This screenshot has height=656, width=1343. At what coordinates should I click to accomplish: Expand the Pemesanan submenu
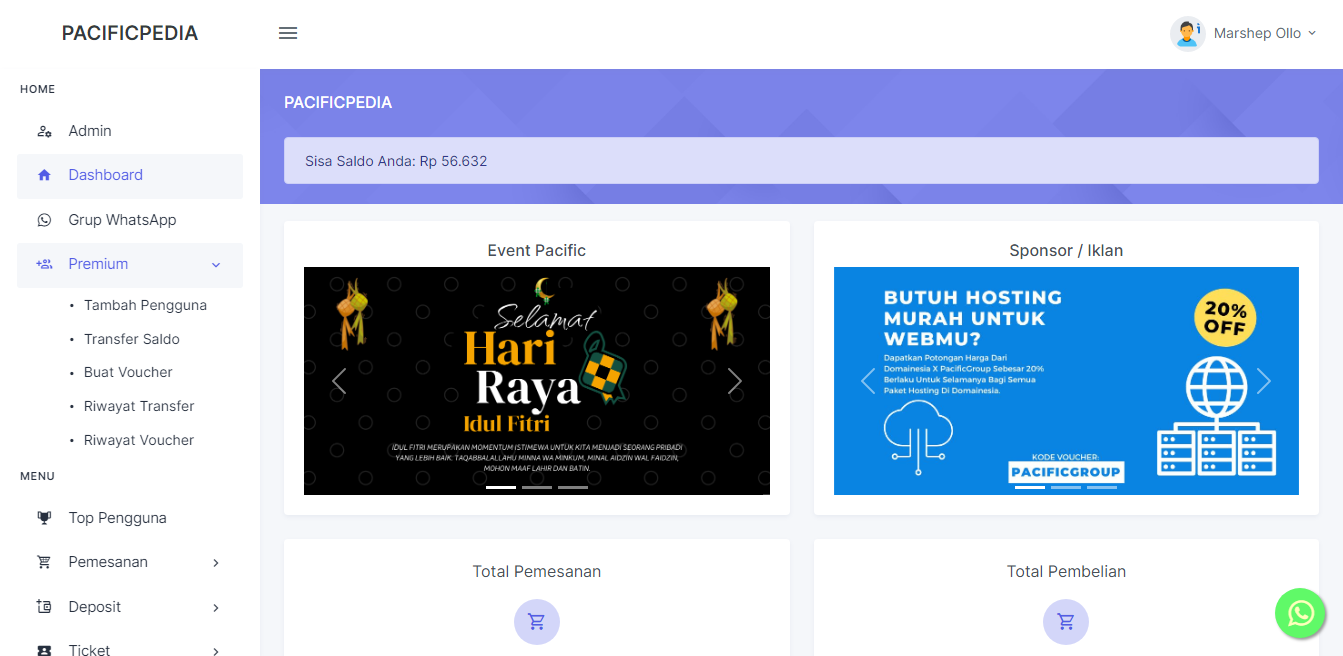click(x=215, y=563)
